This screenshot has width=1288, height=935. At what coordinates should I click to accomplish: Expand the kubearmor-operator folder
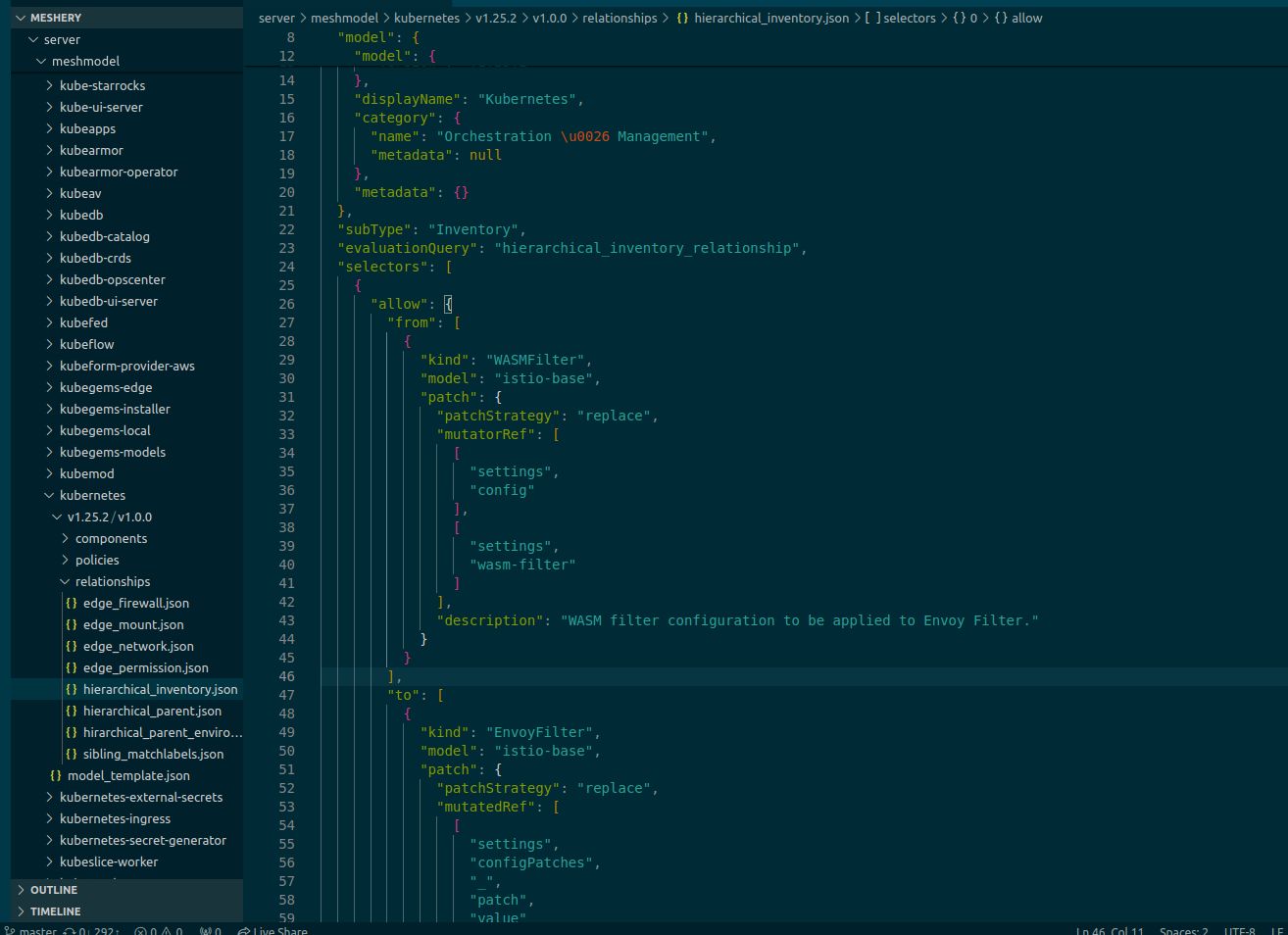tap(49, 172)
